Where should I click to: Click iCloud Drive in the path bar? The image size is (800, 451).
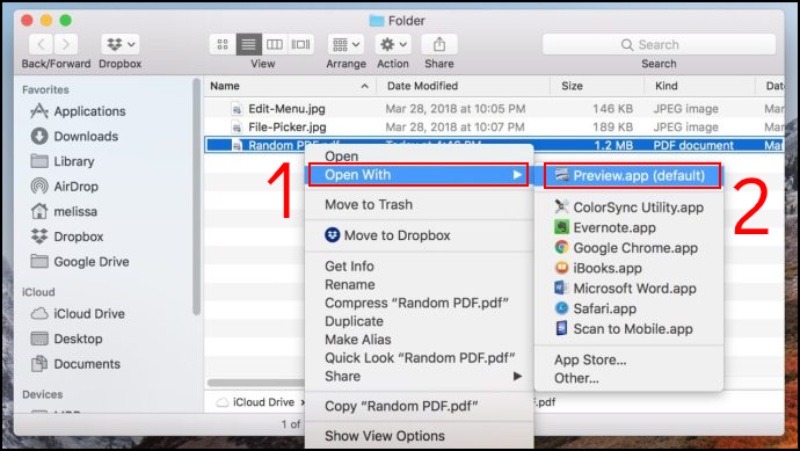pyautogui.click(x=256, y=402)
